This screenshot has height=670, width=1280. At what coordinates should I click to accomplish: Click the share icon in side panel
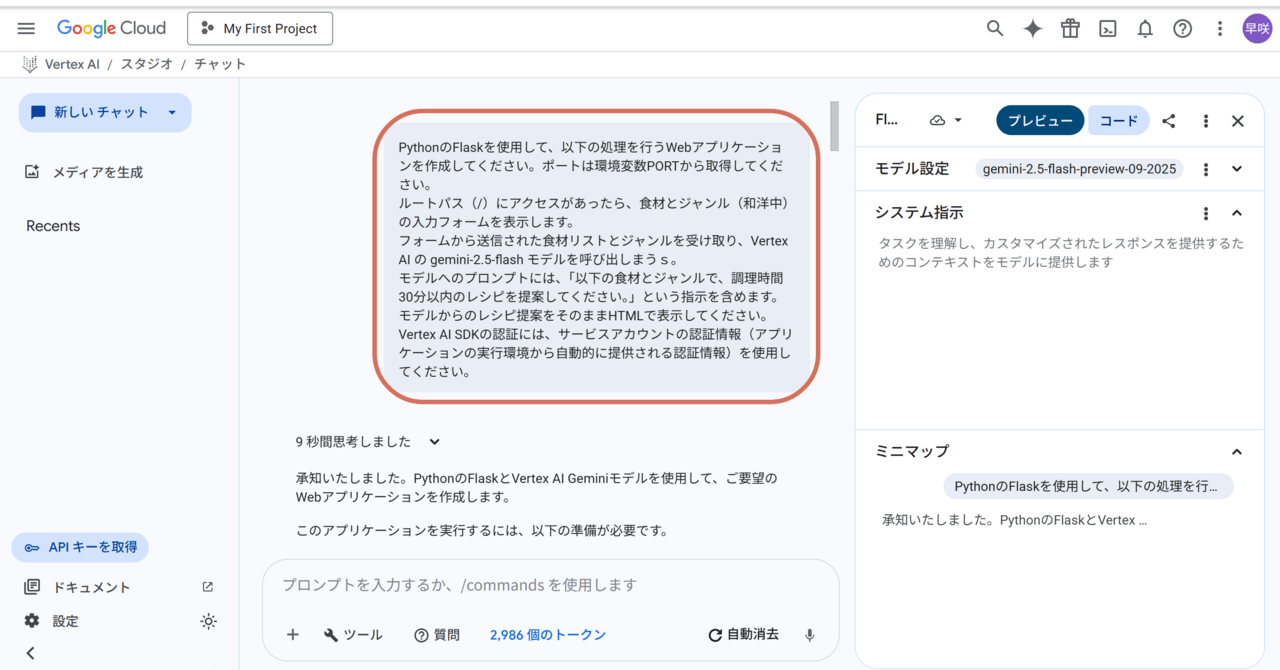[x=1169, y=121]
